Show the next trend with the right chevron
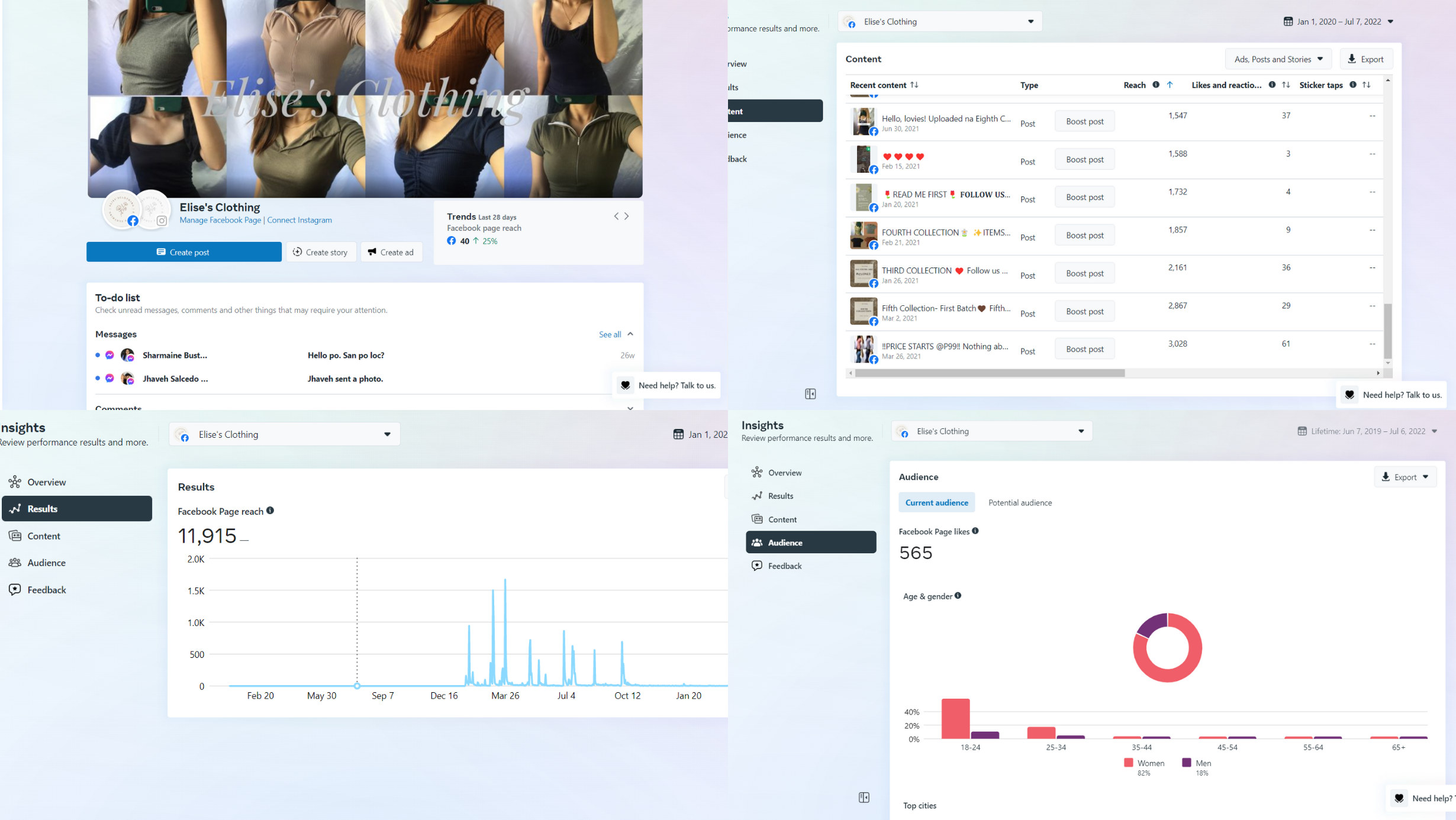This screenshot has width=1456, height=820. point(627,217)
